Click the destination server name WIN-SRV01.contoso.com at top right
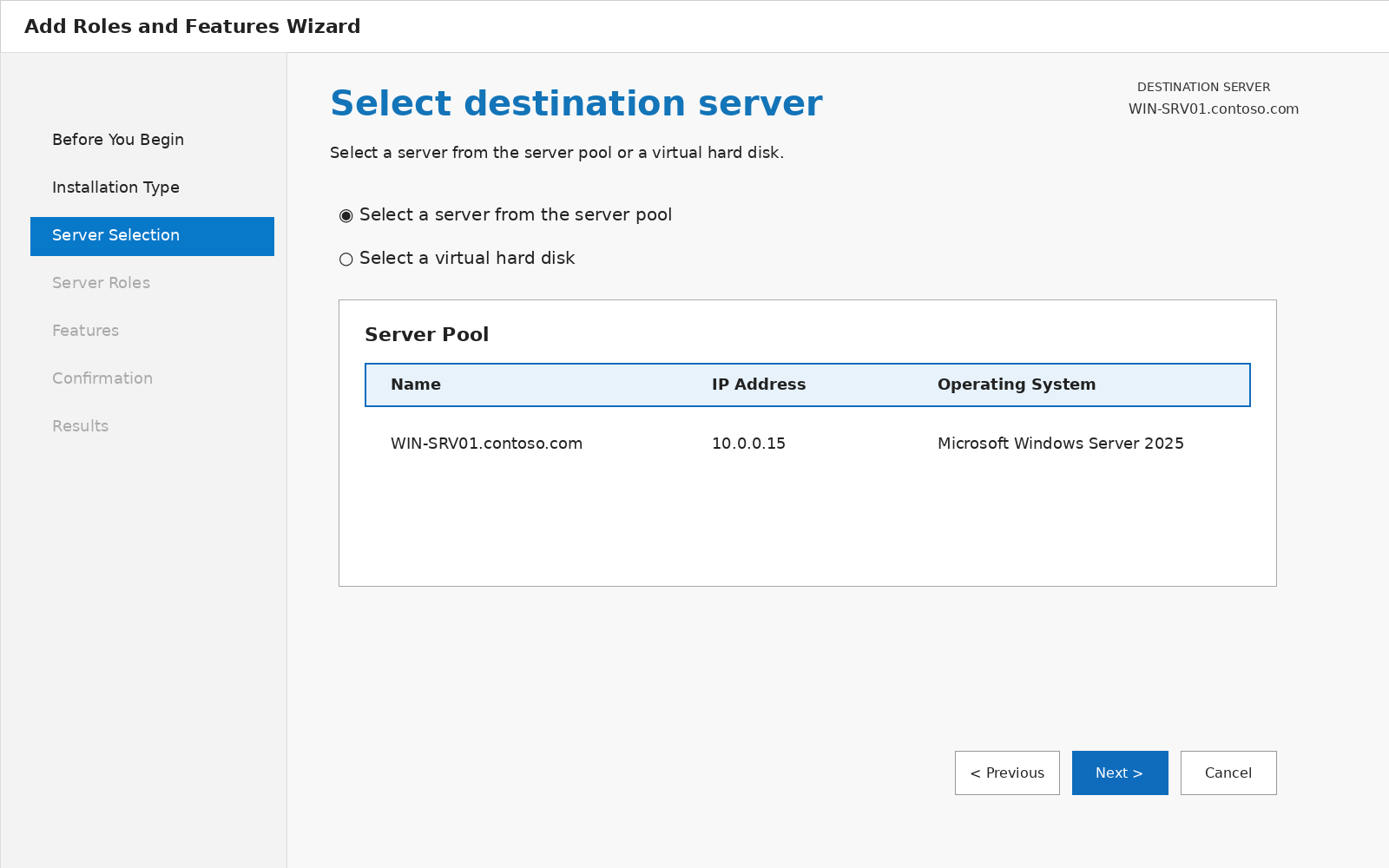This screenshot has width=1389, height=868. click(1214, 109)
